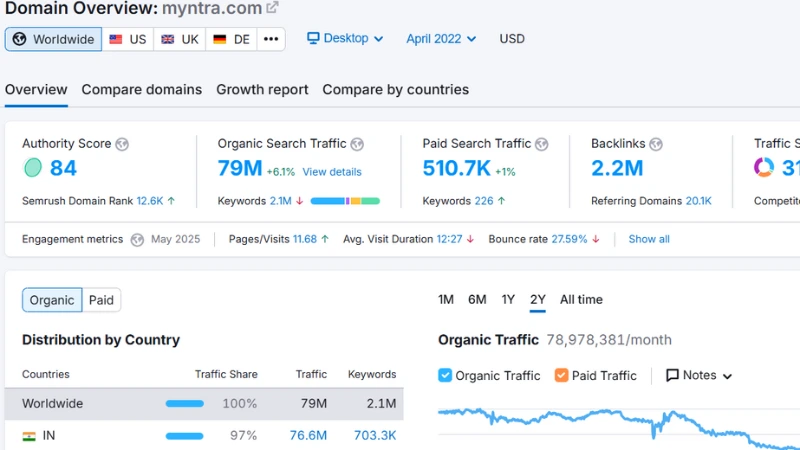This screenshot has width=800, height=450.
Task: Click the Traffic Share donut chart icon
Action: click(x=764, y=167)
